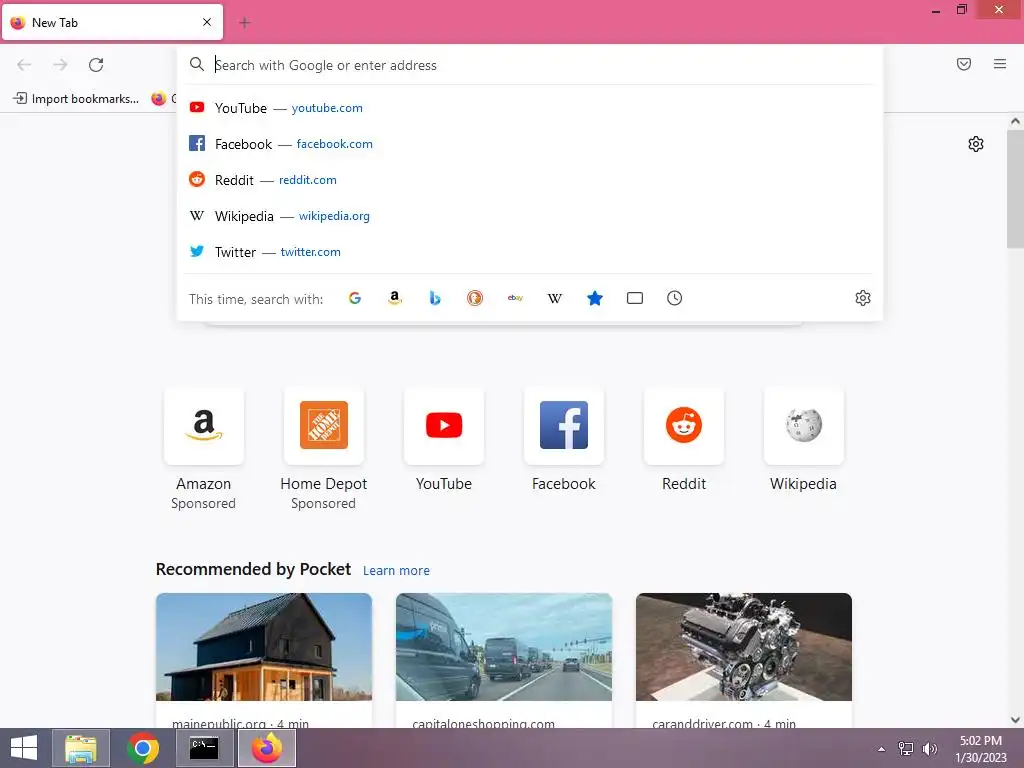This screenshot has height=768, width=1024.
Task: Open the mainepublic.org house article
Action: click(x=264, y=660)
